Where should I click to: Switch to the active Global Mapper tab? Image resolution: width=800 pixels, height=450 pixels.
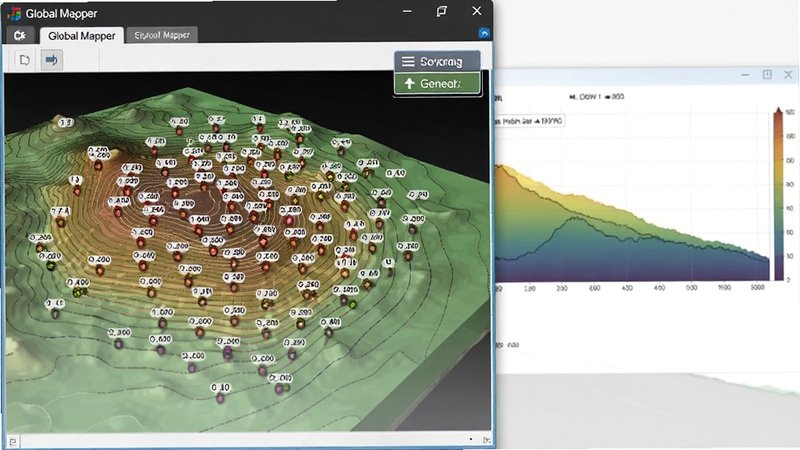(82, 36)
